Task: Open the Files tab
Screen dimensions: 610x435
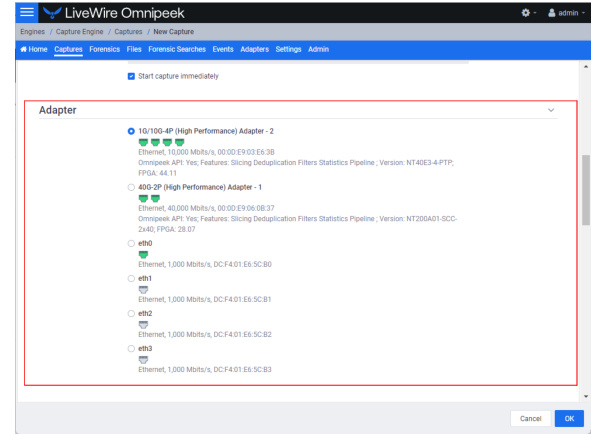Action: coord(134,49)
